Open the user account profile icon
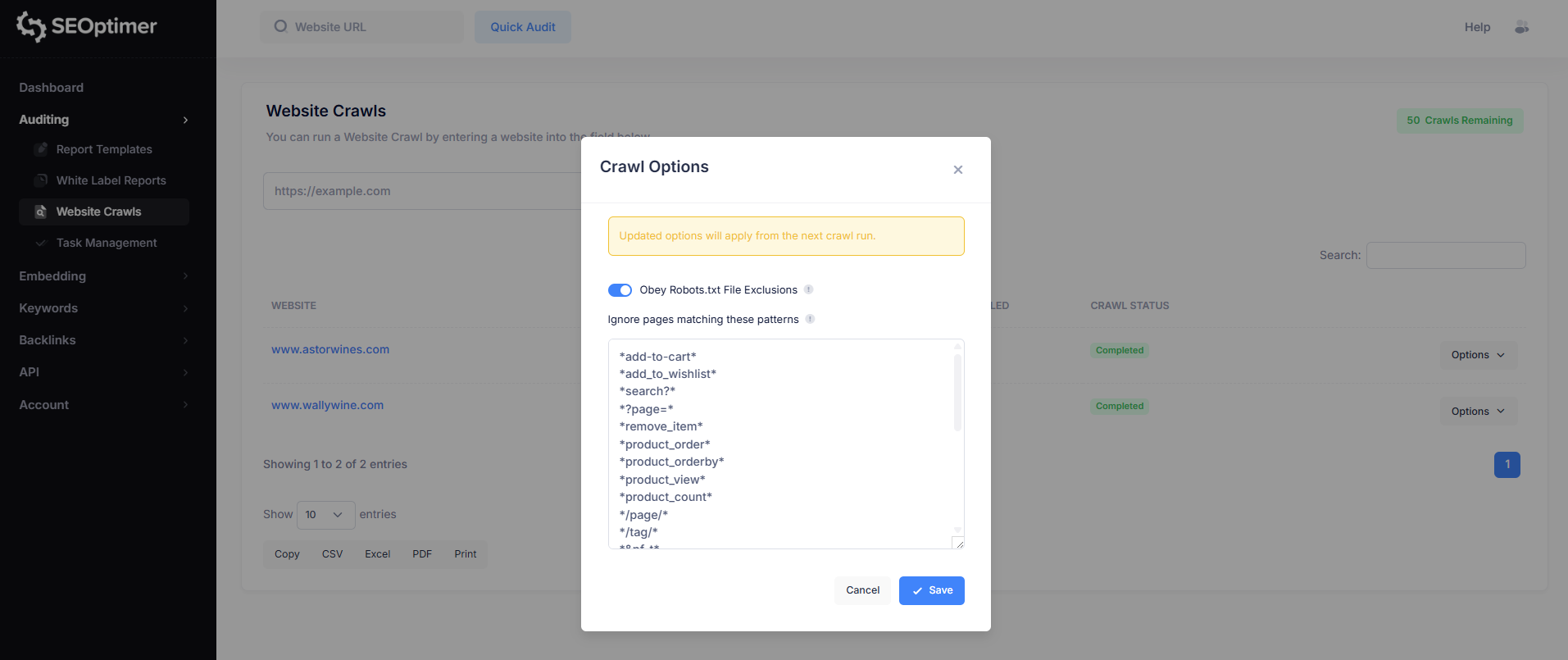Image resolution: width=1568 pixels, height=660 pixels. click(1521, 27)
